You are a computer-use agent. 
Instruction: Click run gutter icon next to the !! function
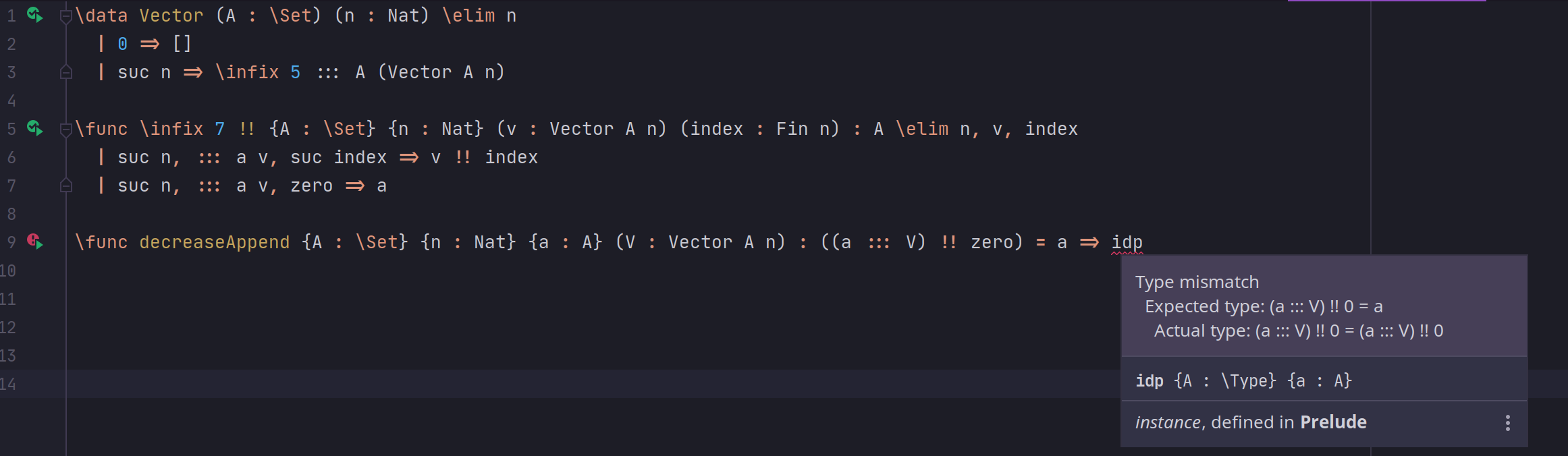click(x=34, y=128)
